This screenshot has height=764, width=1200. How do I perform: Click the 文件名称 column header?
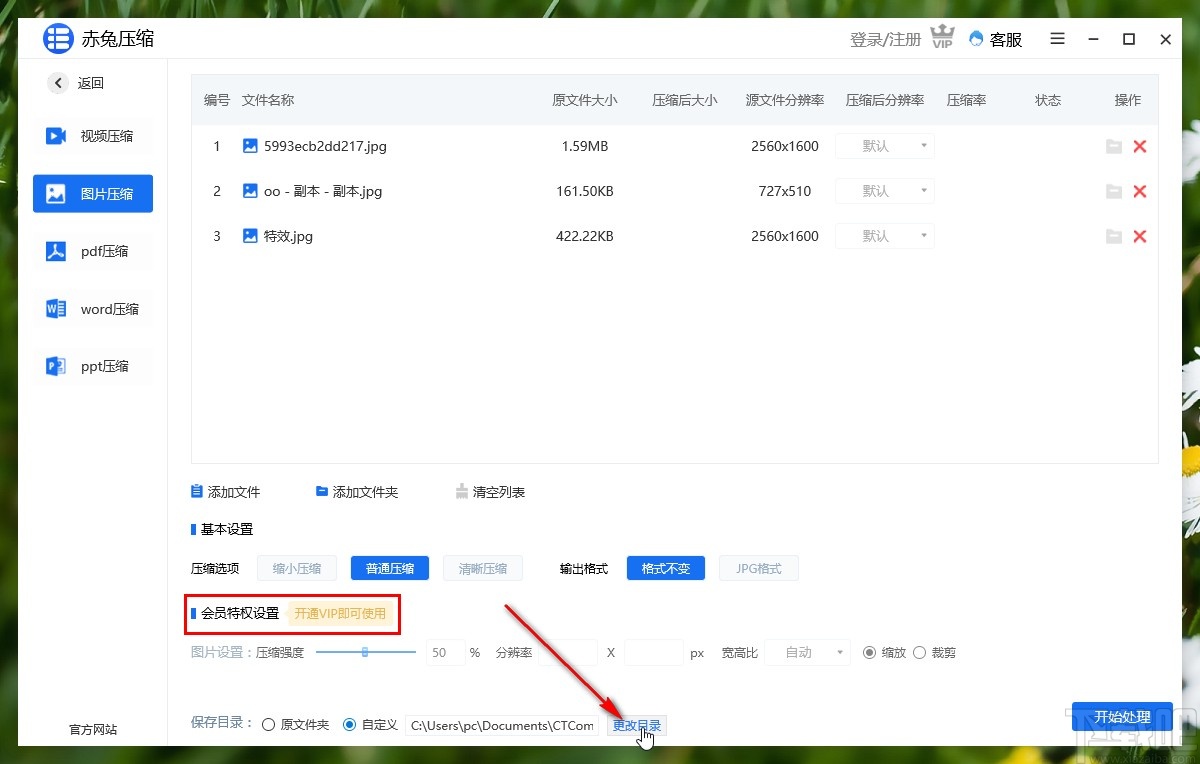(268, 100)
